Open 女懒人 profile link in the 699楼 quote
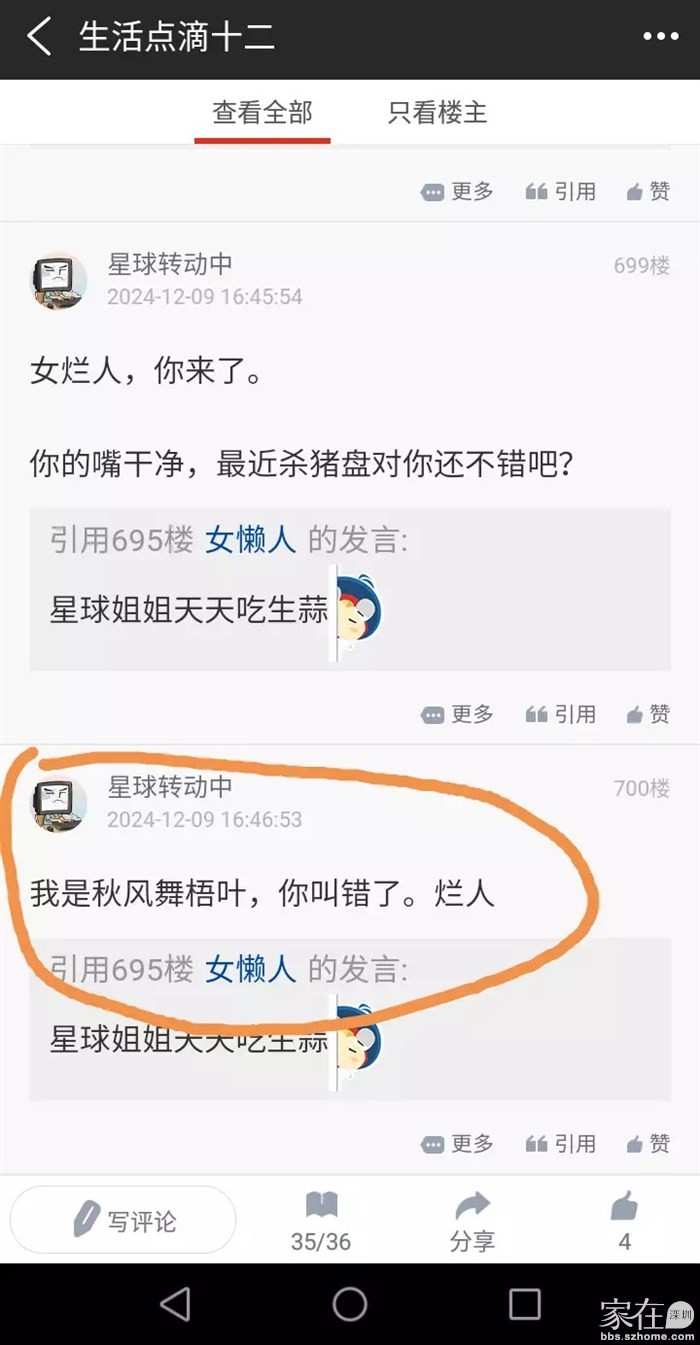This screenshot has height=1345, width=700. (x=251, y=541)
